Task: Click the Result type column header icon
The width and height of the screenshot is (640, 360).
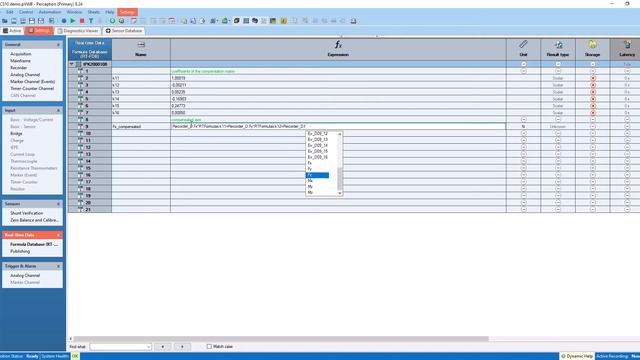Action: click(x=558, y=44)
